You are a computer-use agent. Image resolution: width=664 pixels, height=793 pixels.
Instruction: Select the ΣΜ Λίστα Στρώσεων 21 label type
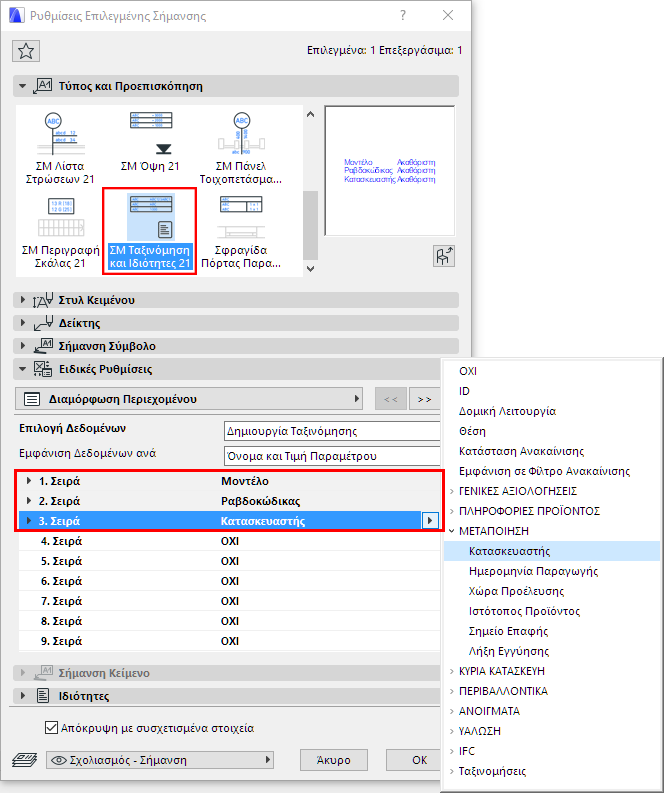tap(60, 148)
